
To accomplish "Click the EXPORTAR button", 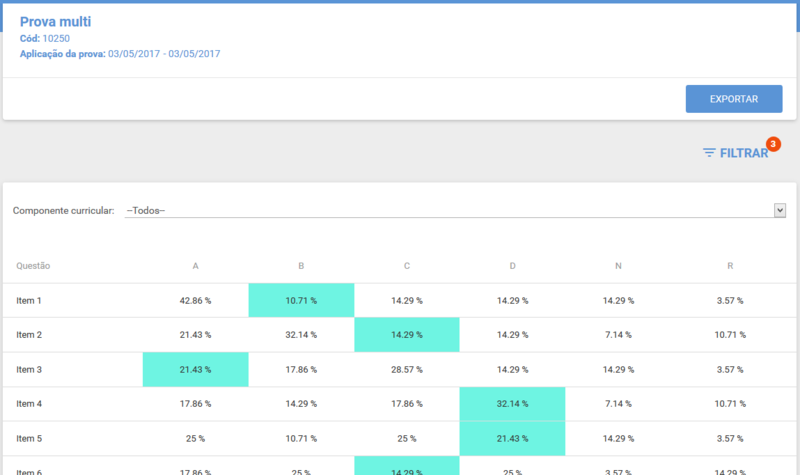I will coord(734,99).
